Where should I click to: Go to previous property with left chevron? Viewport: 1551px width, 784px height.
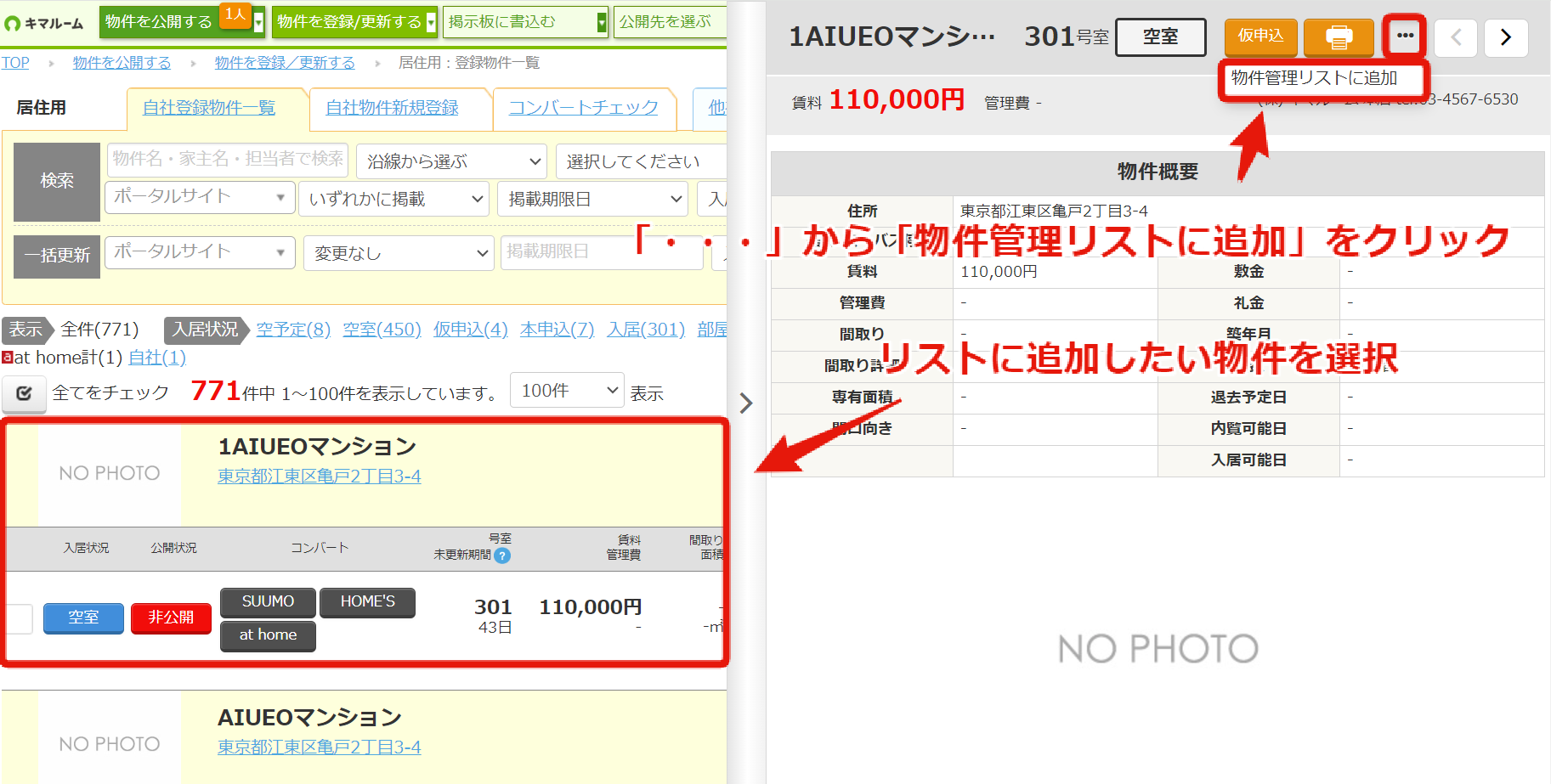pos(1456,37)
